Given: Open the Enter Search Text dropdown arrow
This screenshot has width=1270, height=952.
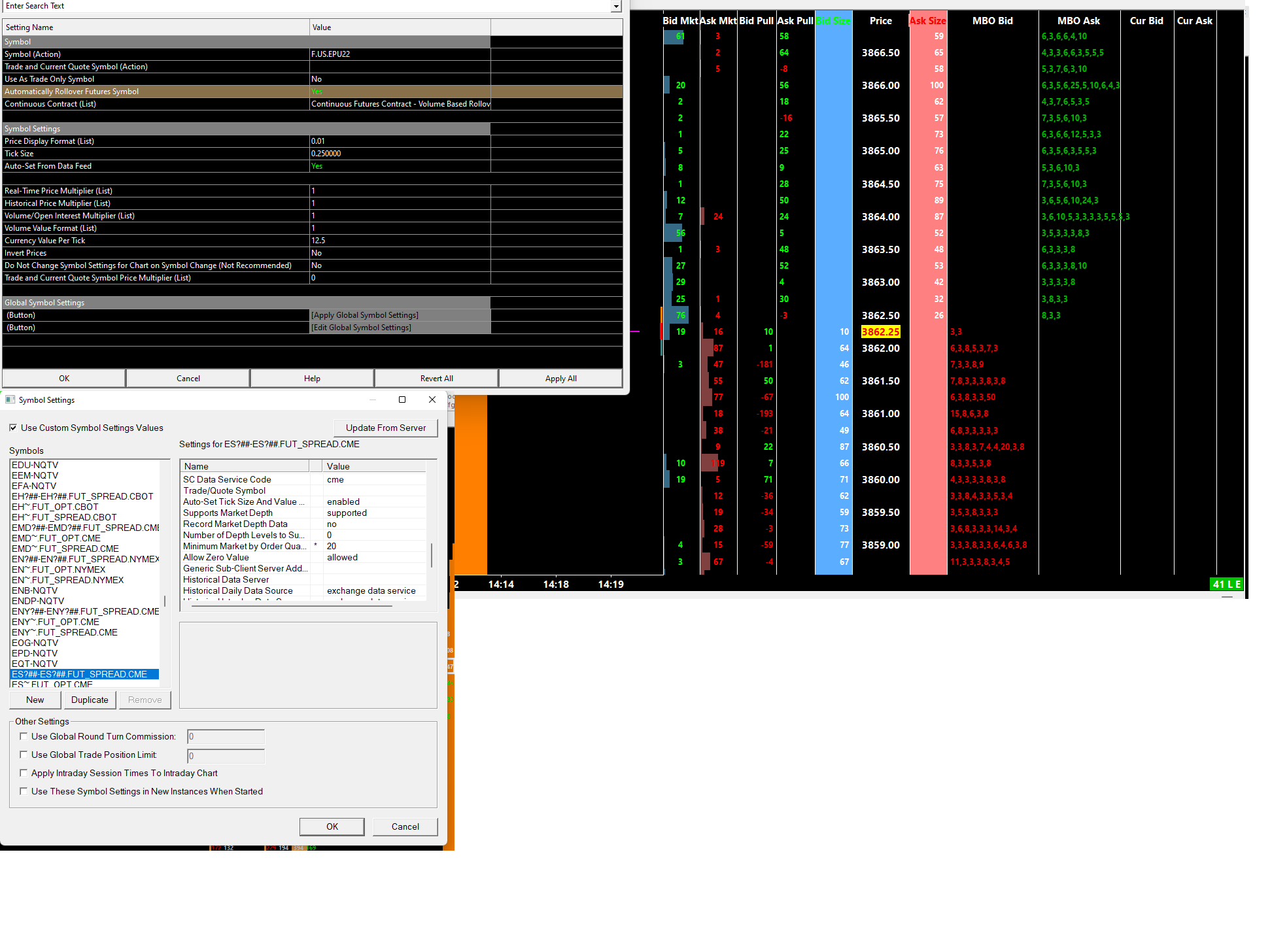Looking at the screenshot, I should coord(615,6).
